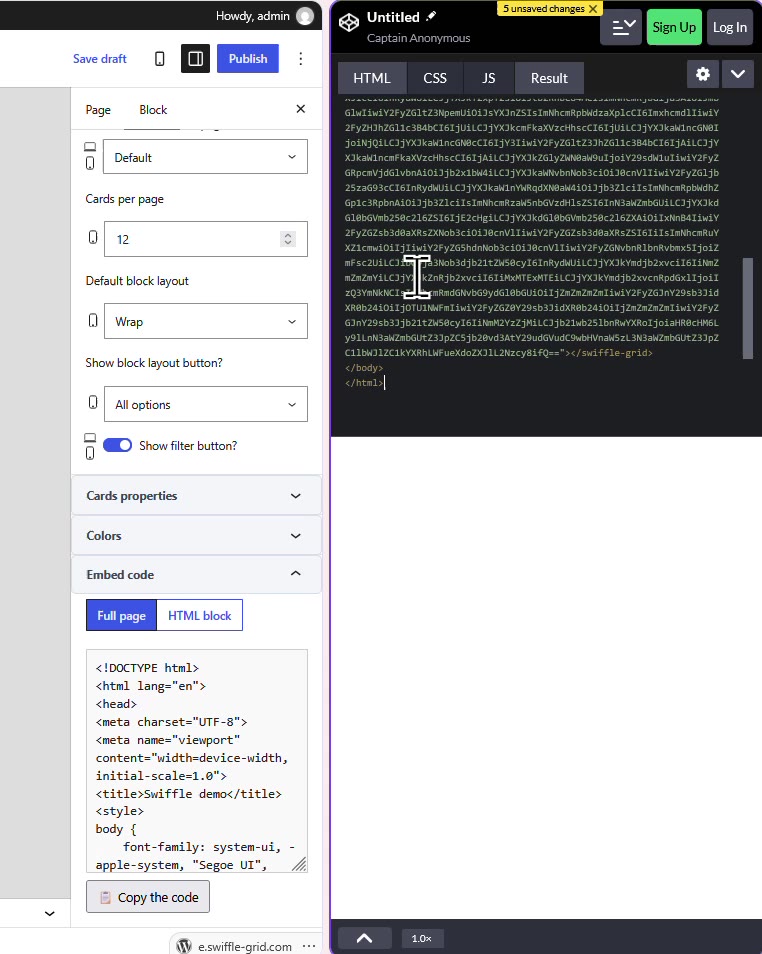The height and width of the screenshot is (954, 762).
Task: Toggle the settings sidebar panel icon
Action: (x=195, y=58)
